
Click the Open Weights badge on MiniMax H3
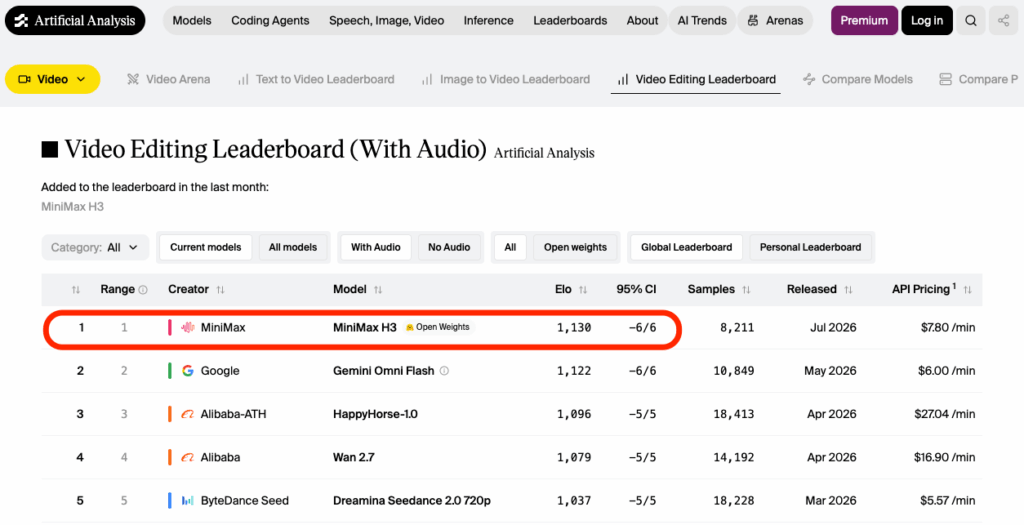pos(439,327)
